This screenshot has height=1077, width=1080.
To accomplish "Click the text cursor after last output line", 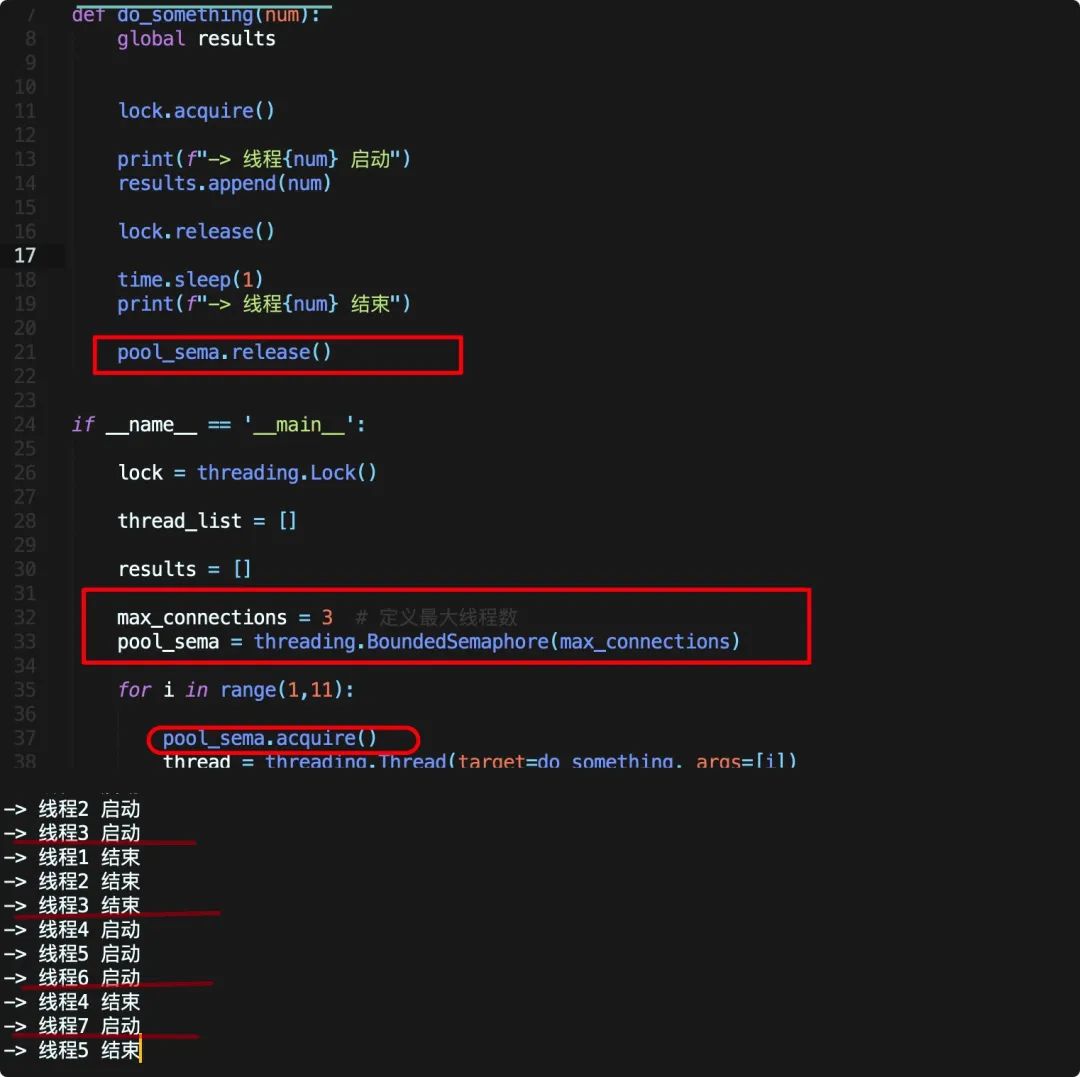I will coord(140,1049).
